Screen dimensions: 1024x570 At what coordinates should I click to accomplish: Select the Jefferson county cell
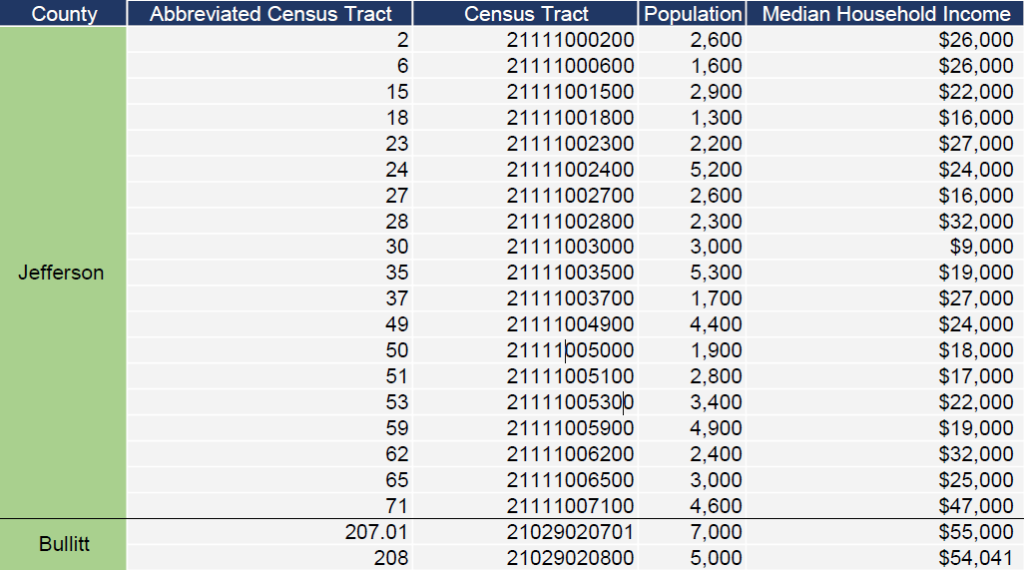tap(61, 272)
